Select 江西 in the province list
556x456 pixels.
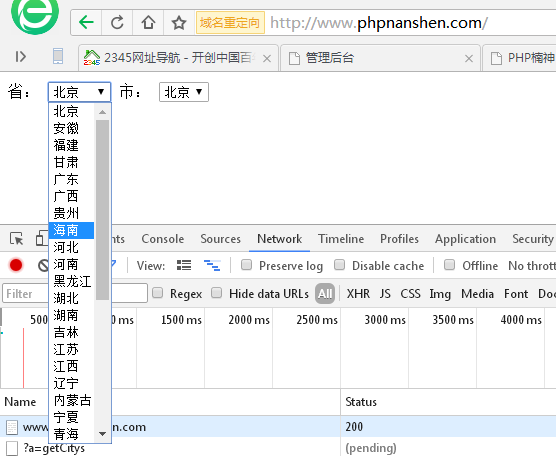[x=72, y=367]
